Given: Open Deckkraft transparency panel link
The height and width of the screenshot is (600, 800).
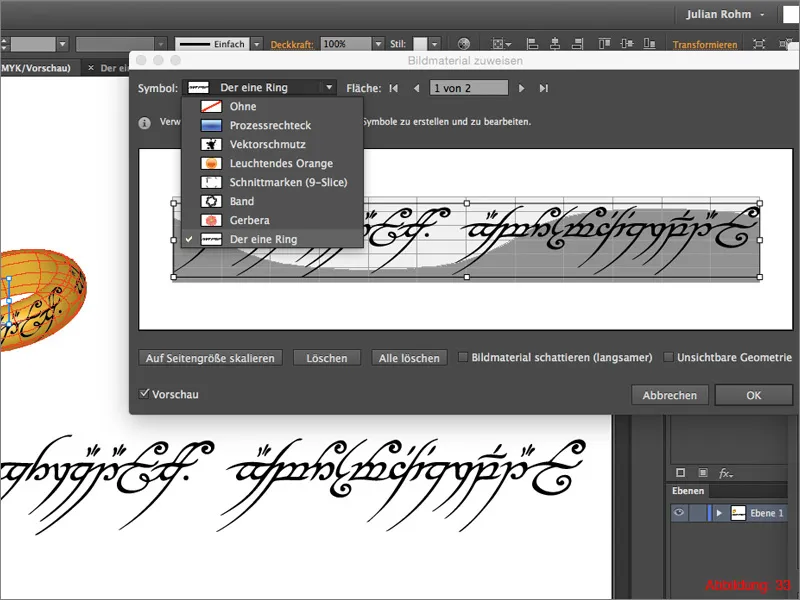Looking at the screenshot, I should [x=292, y=45].
